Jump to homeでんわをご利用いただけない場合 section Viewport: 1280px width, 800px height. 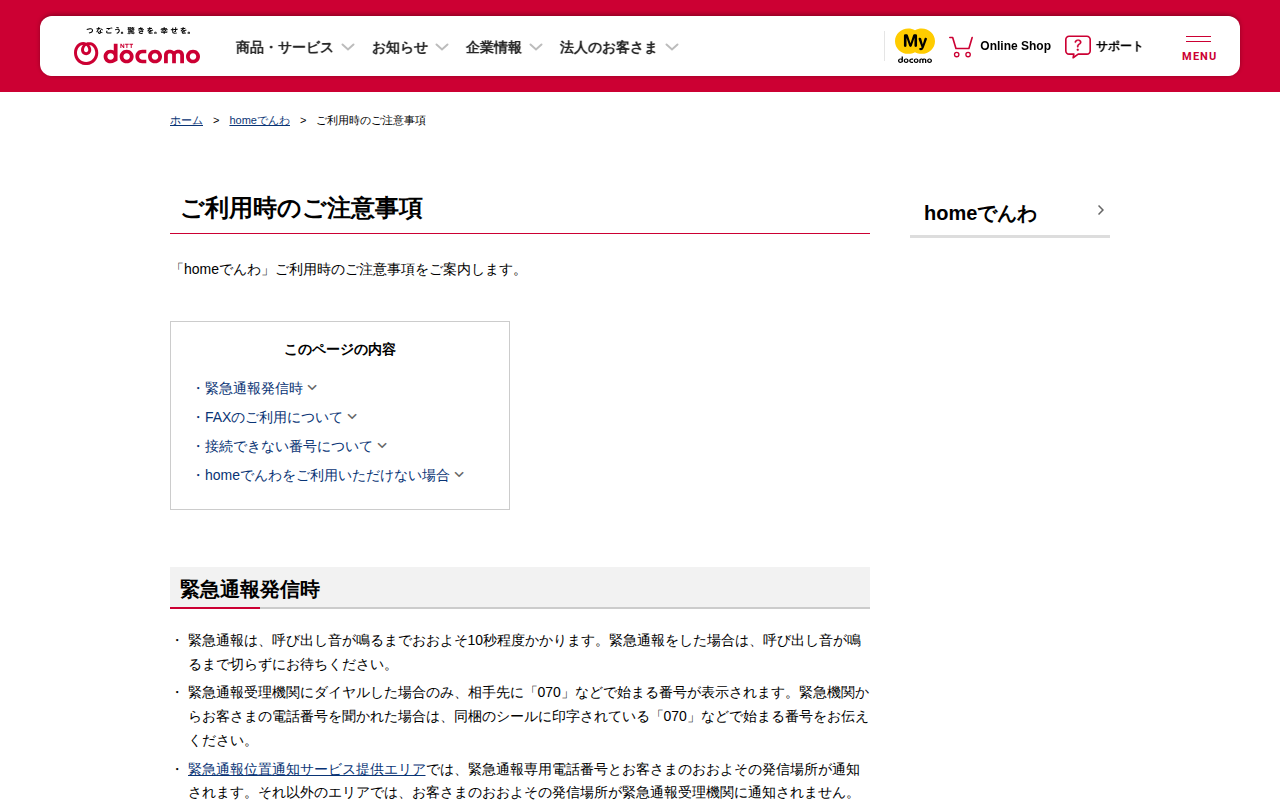[328, 475]
